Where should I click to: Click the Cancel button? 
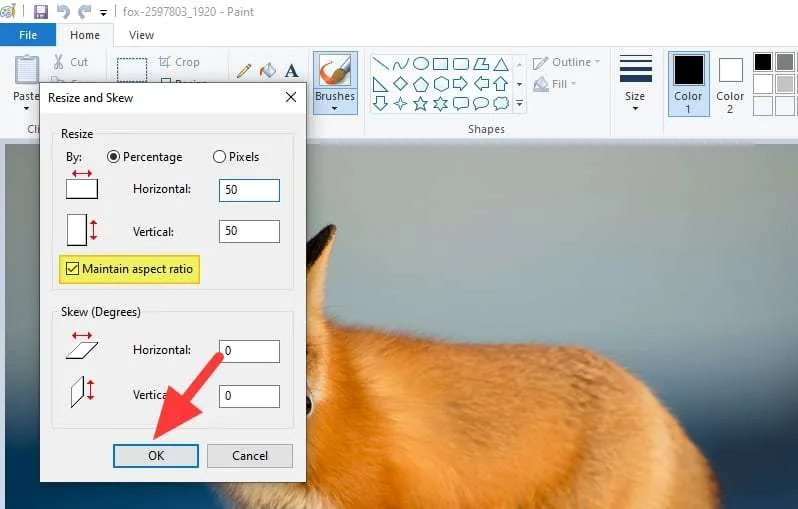point(250,456)
